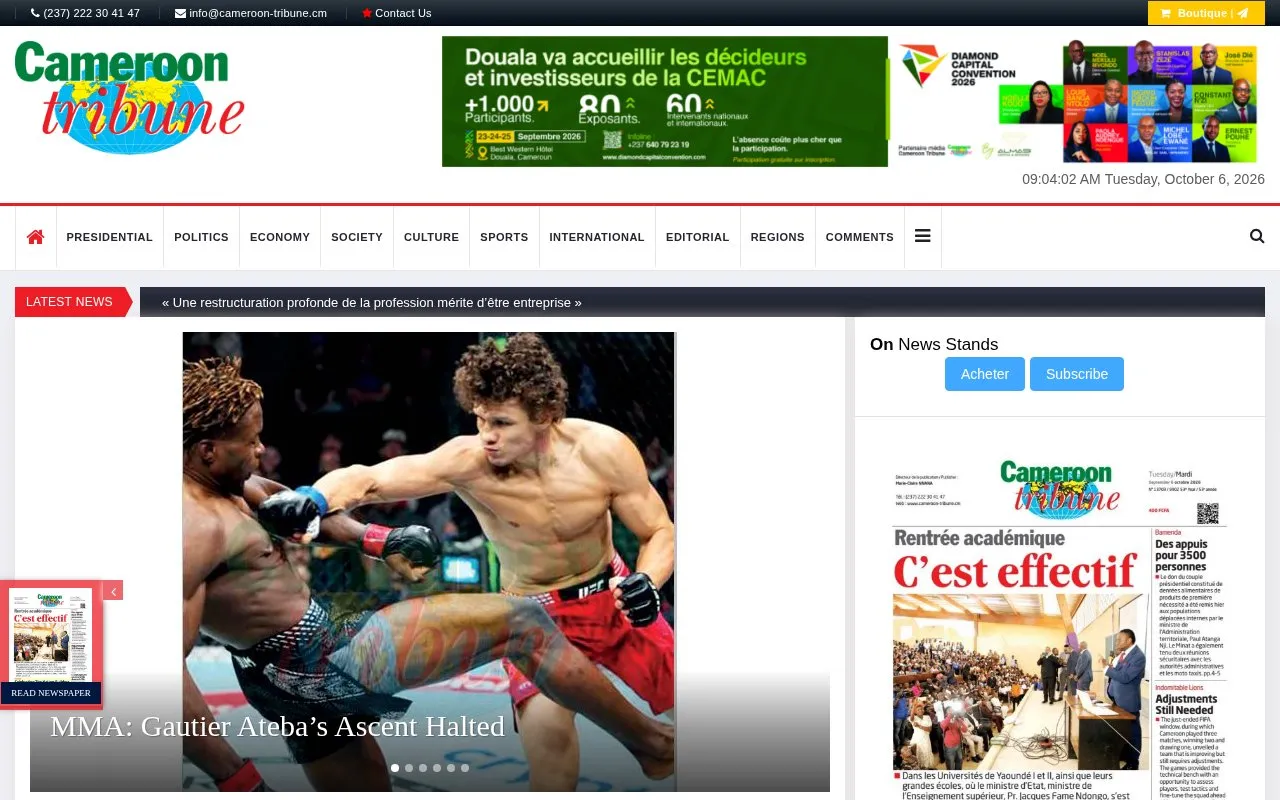The image size is (1280, 800).
Task: Go to the home page icon
Action: (x=36, y=237)
